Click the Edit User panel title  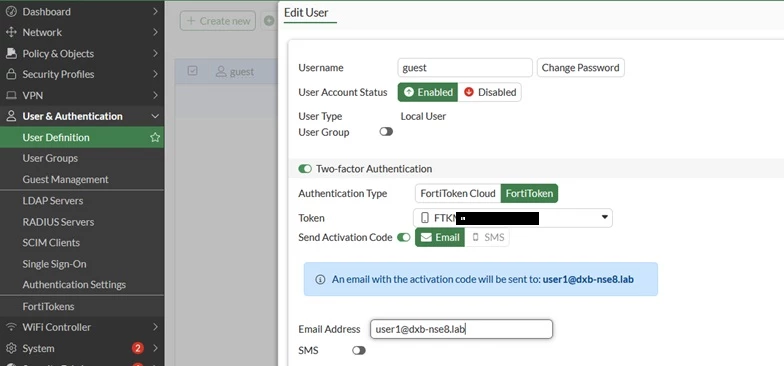tap(306, 12)
